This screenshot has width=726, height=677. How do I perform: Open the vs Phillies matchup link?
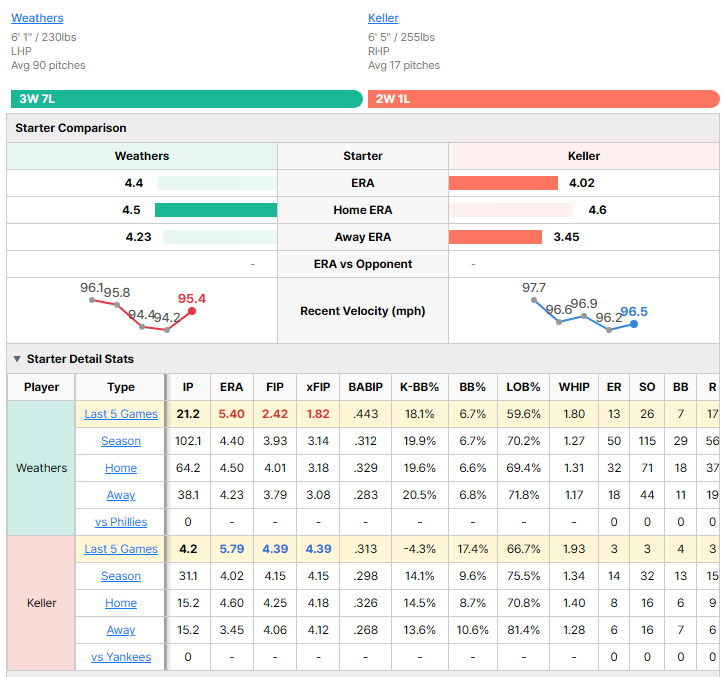pos(121,522)
